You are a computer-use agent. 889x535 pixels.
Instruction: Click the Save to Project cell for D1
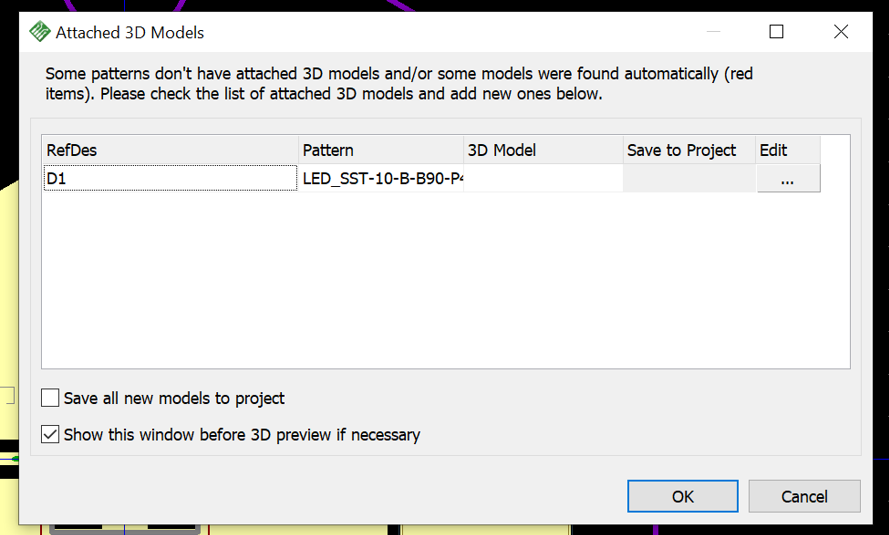tap(689, 179)
